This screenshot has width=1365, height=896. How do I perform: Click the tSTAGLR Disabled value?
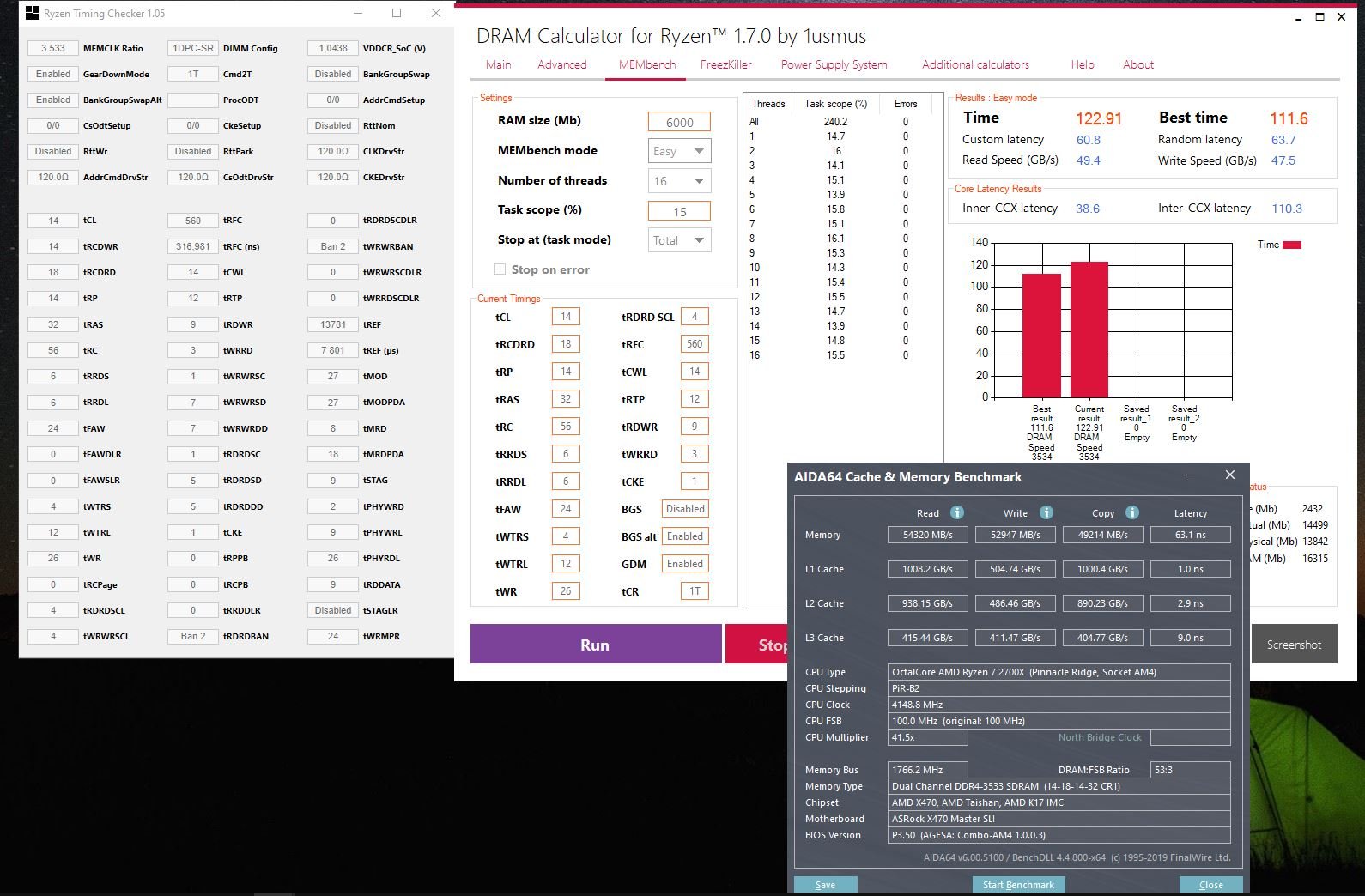(x=333, y=610)
